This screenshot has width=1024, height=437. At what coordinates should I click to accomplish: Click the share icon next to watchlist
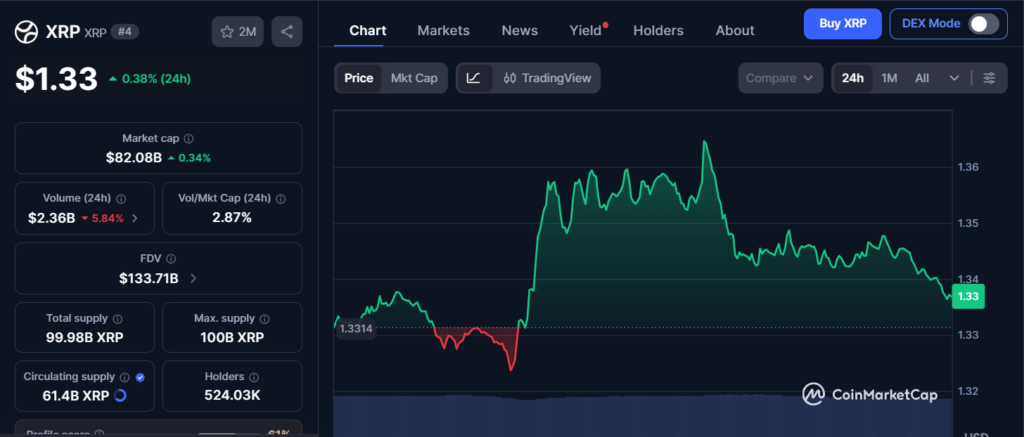coord(287,32)
